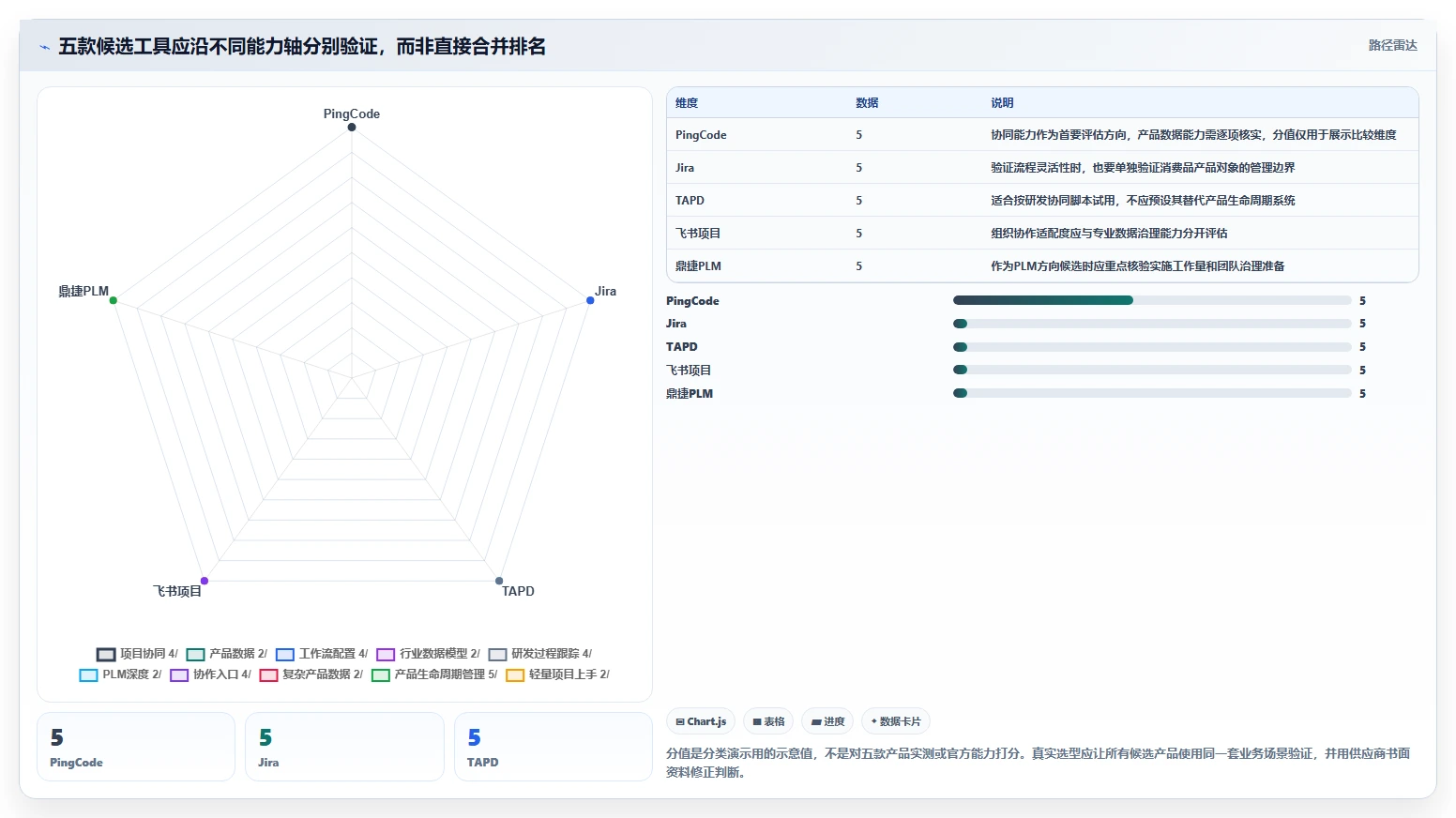Click the 进度 tag bar icon
The image size is (1456, 818).
816,721
